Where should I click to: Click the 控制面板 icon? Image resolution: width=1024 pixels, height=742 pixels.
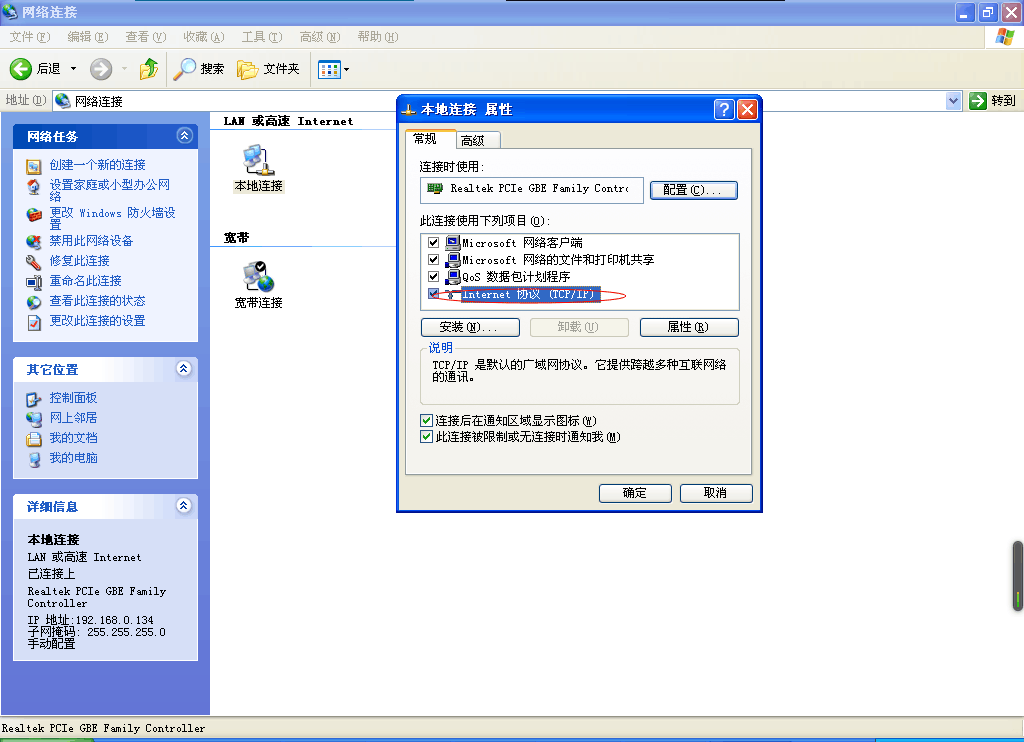click(x=33, y=399)
